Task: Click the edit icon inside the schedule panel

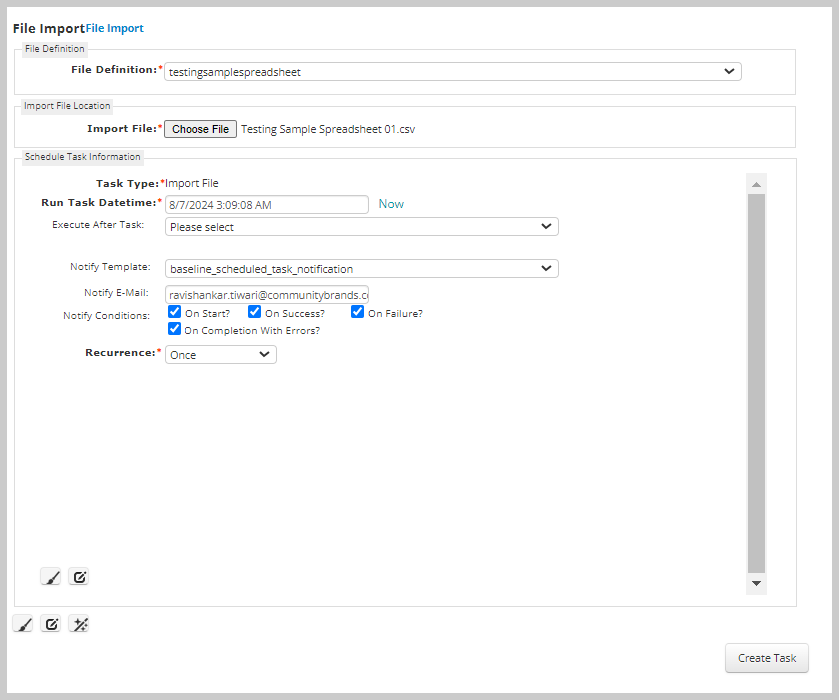Action: point(79,577)
